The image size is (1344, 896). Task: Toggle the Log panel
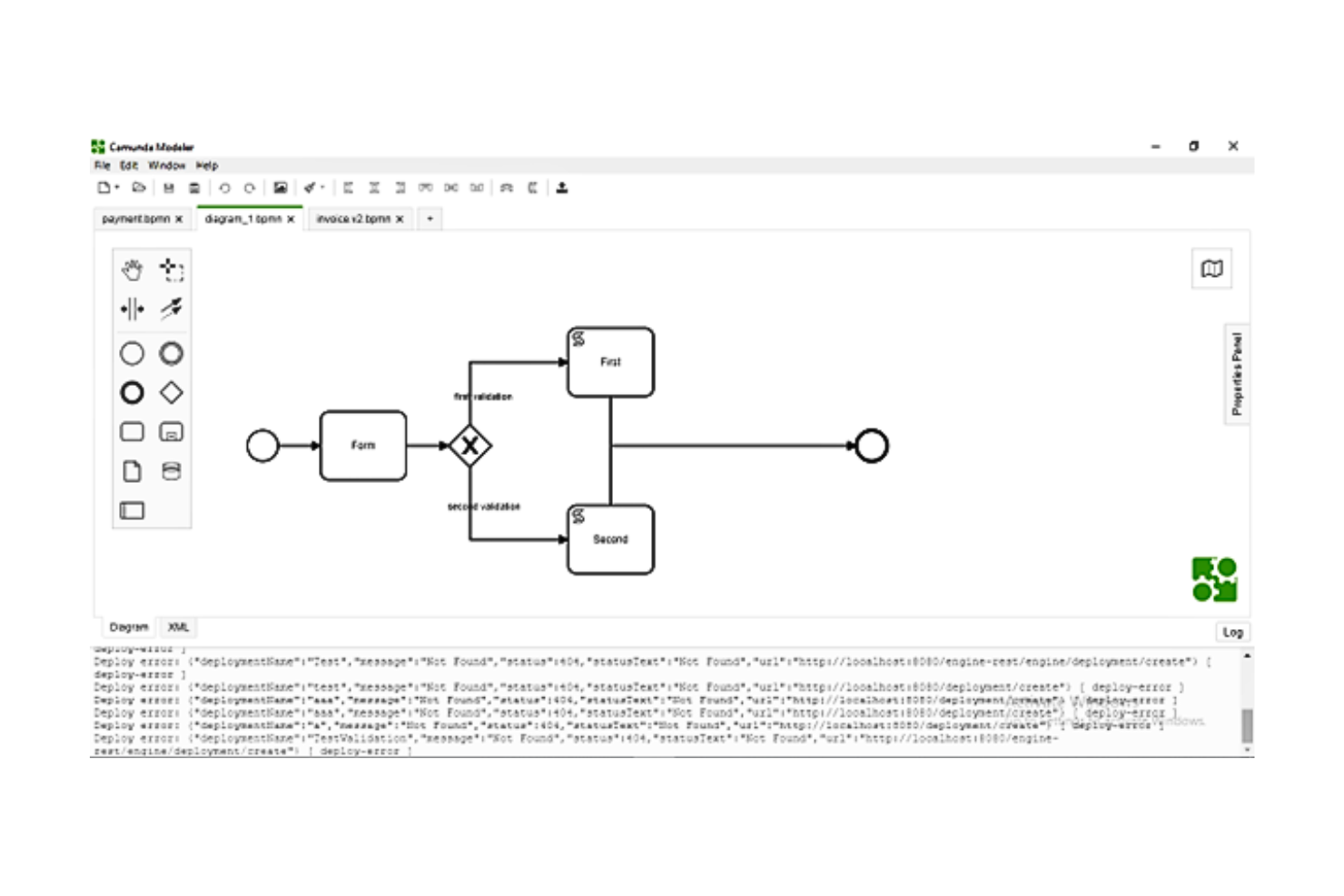1232,632
